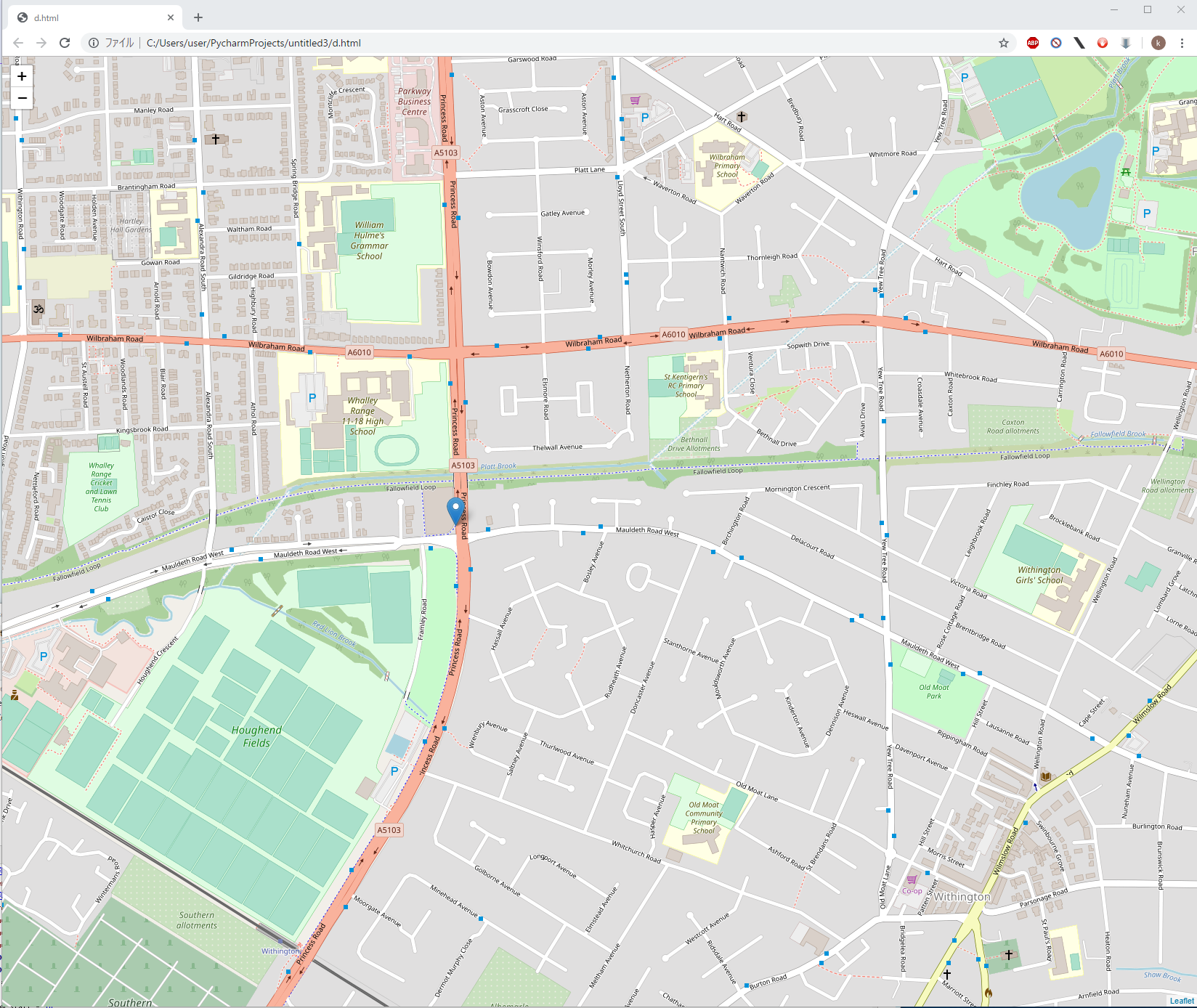Open the Leaflet attribution link

1181,1001
